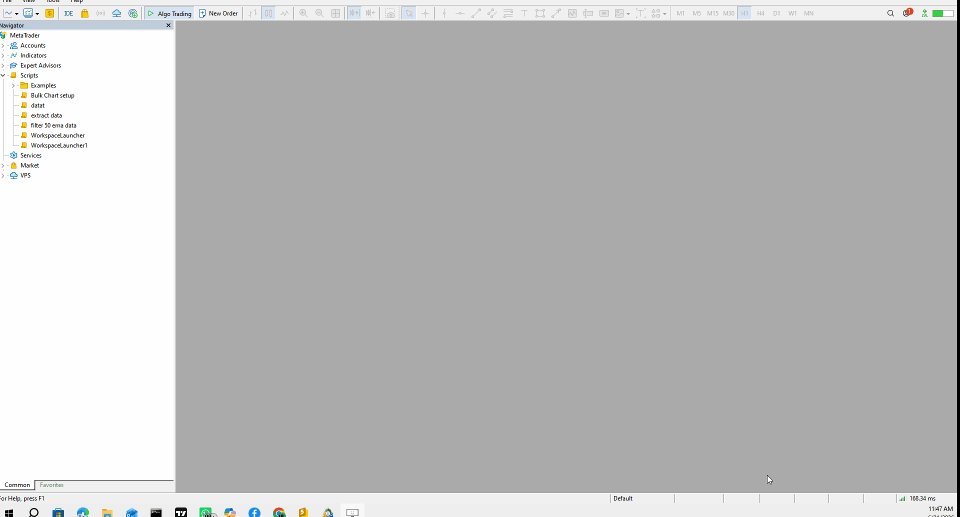Select the candlestick chart type icon

coord(268,13)
